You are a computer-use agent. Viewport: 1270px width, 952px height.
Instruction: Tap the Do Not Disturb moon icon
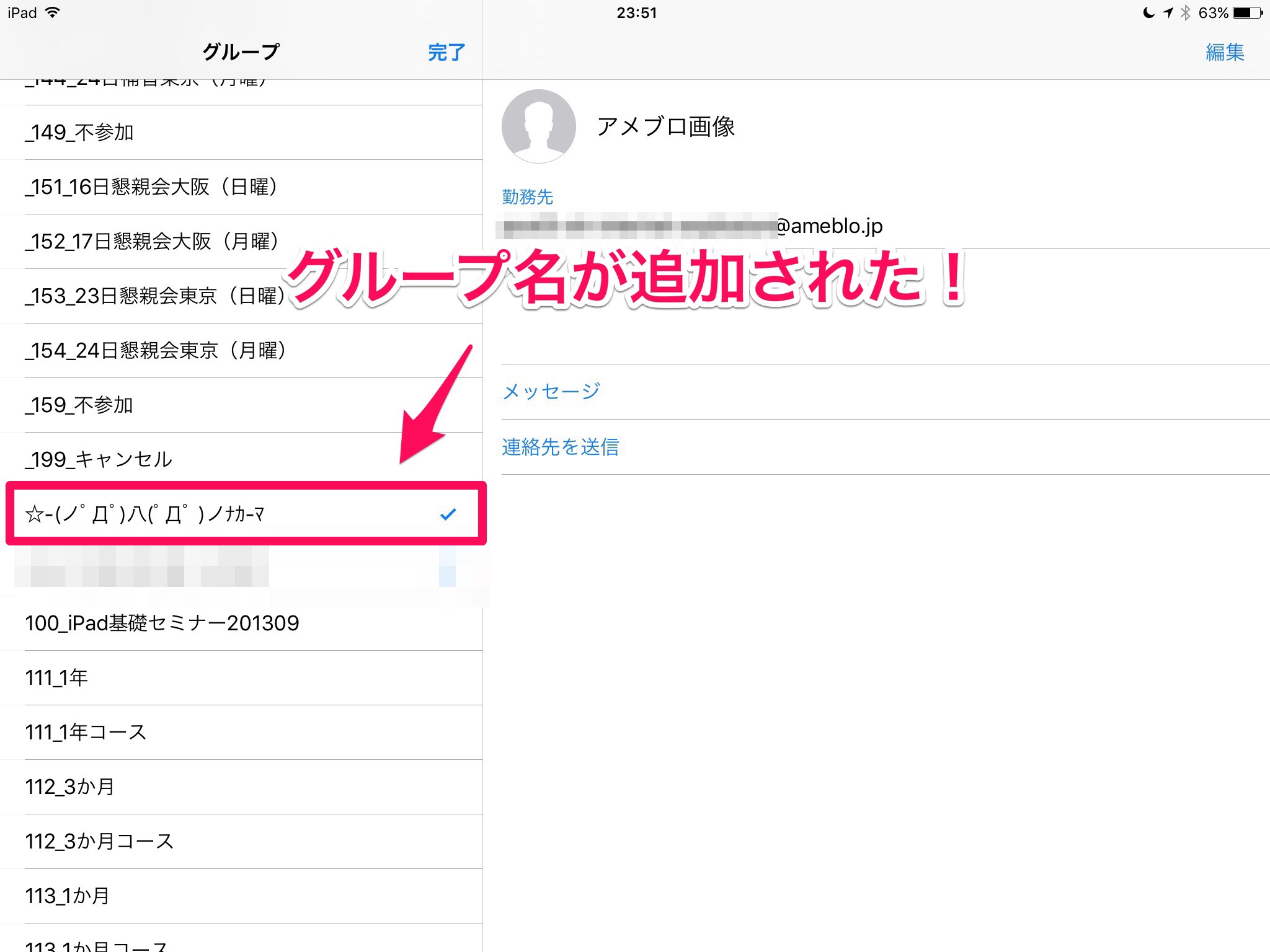point(1148,13)
